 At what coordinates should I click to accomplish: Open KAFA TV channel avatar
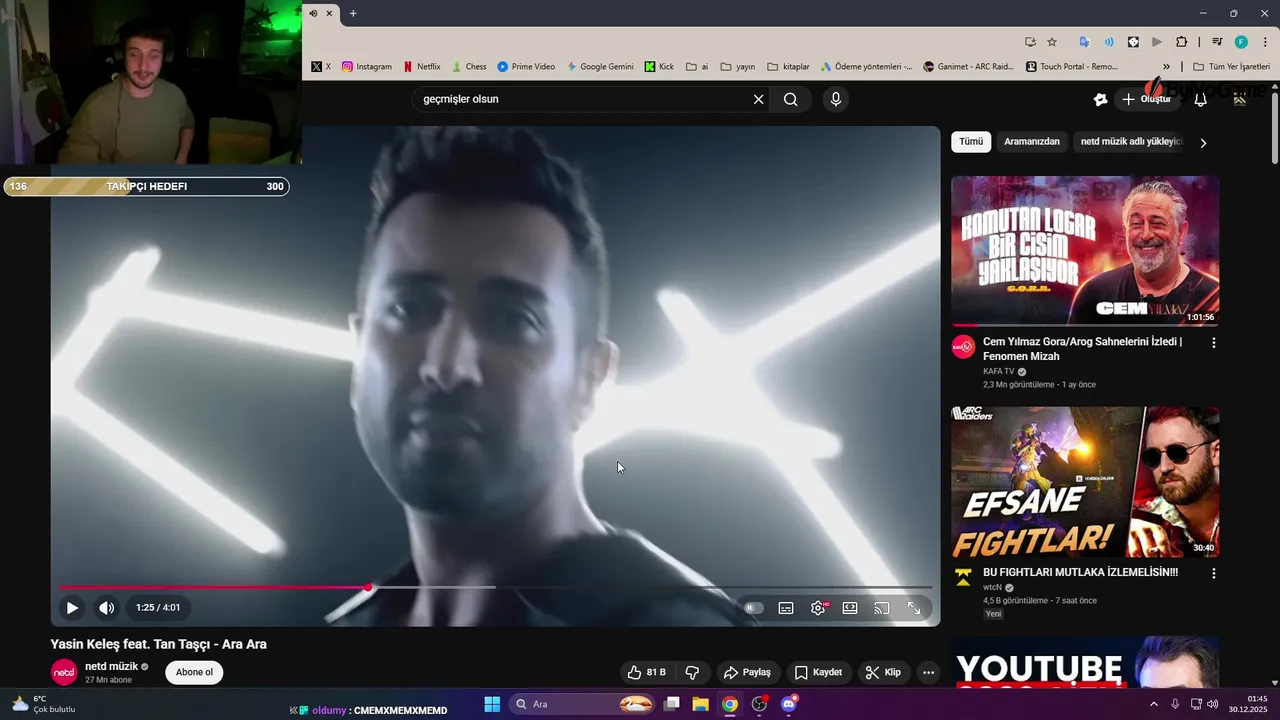point(963,347)
